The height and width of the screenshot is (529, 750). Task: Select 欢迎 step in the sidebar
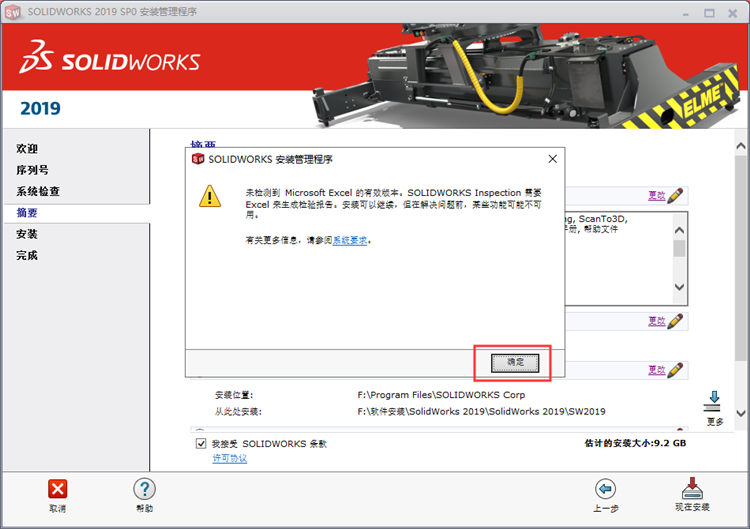(x=27, y=149)
